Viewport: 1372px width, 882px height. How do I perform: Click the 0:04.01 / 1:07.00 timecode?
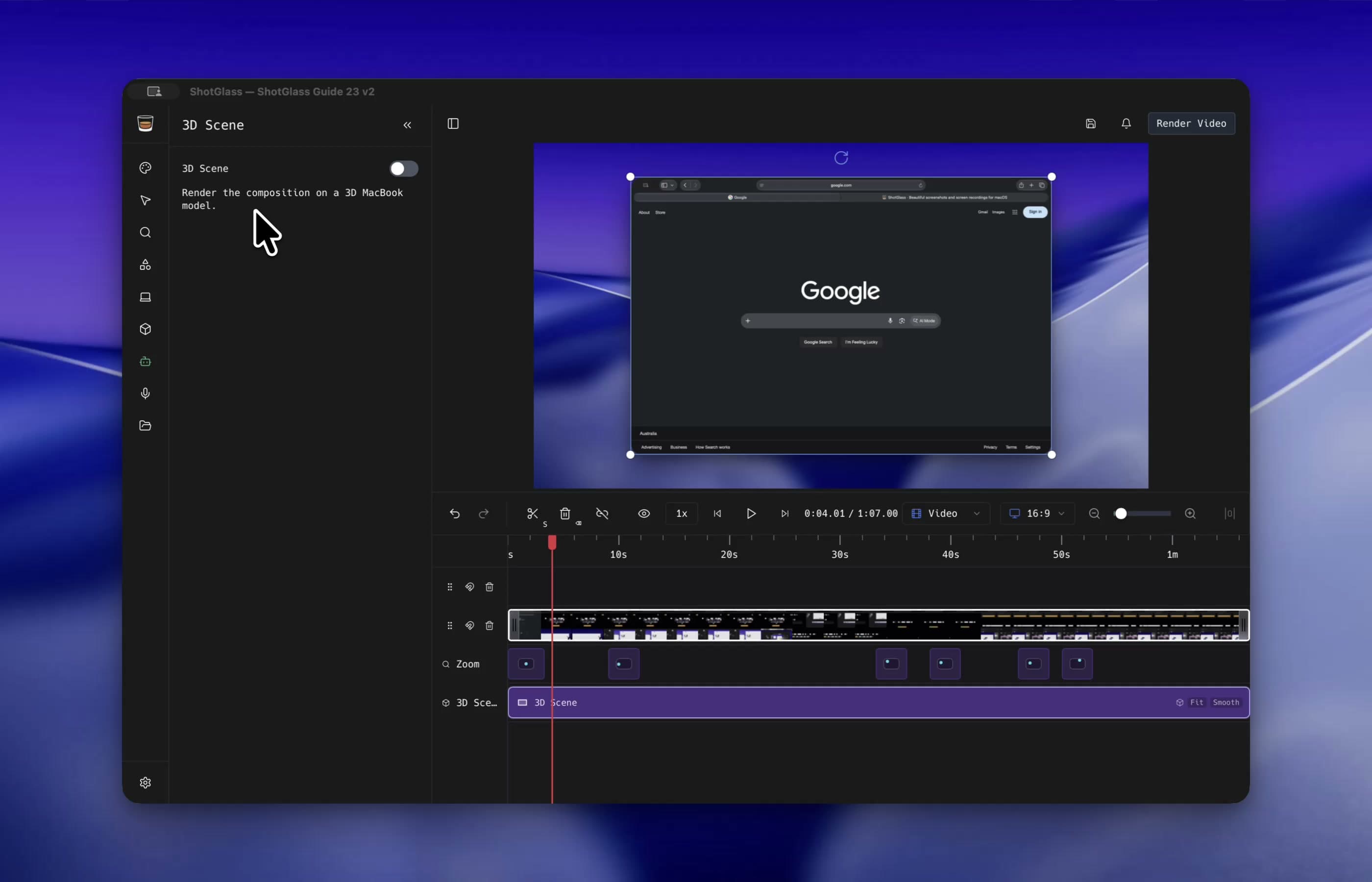[x=850, y=513]
